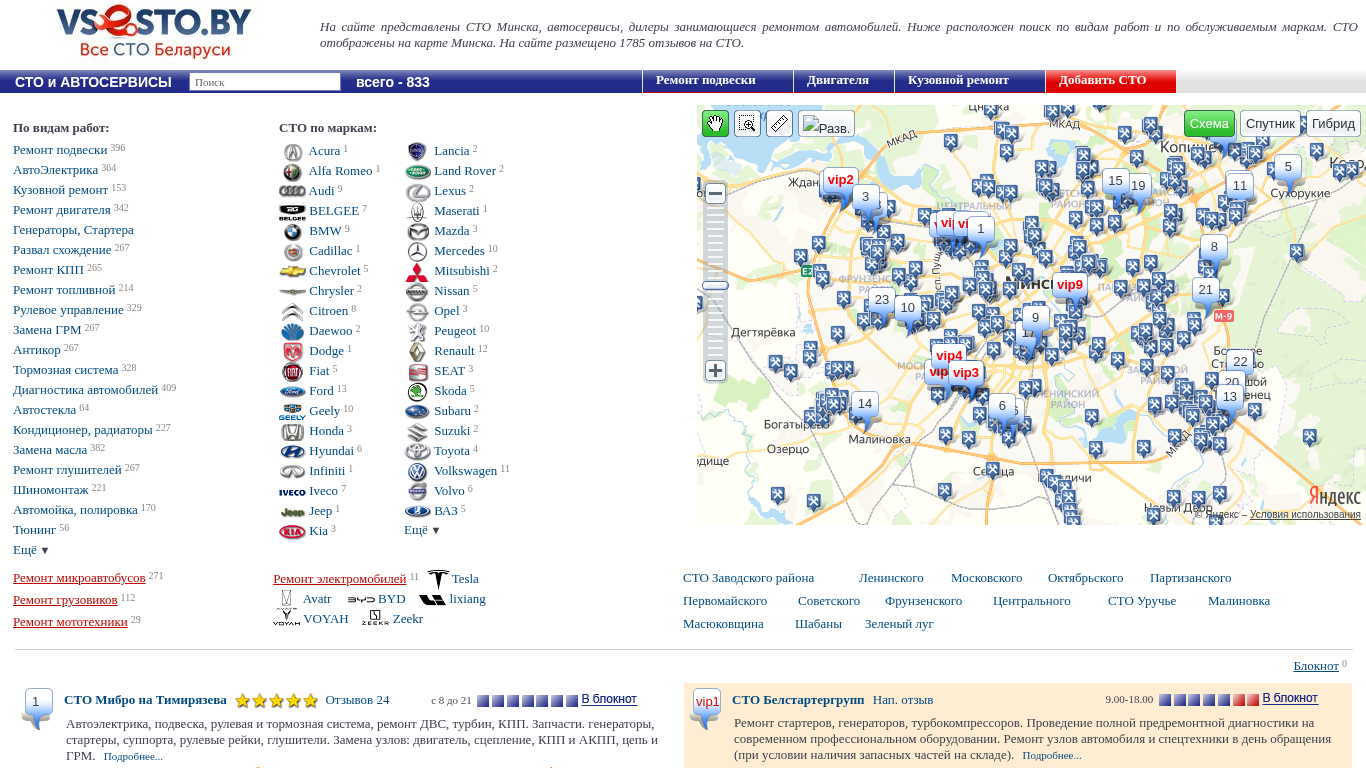Click map marker number 14
This screenshot has height=768, width=1366.
(864, 407)
